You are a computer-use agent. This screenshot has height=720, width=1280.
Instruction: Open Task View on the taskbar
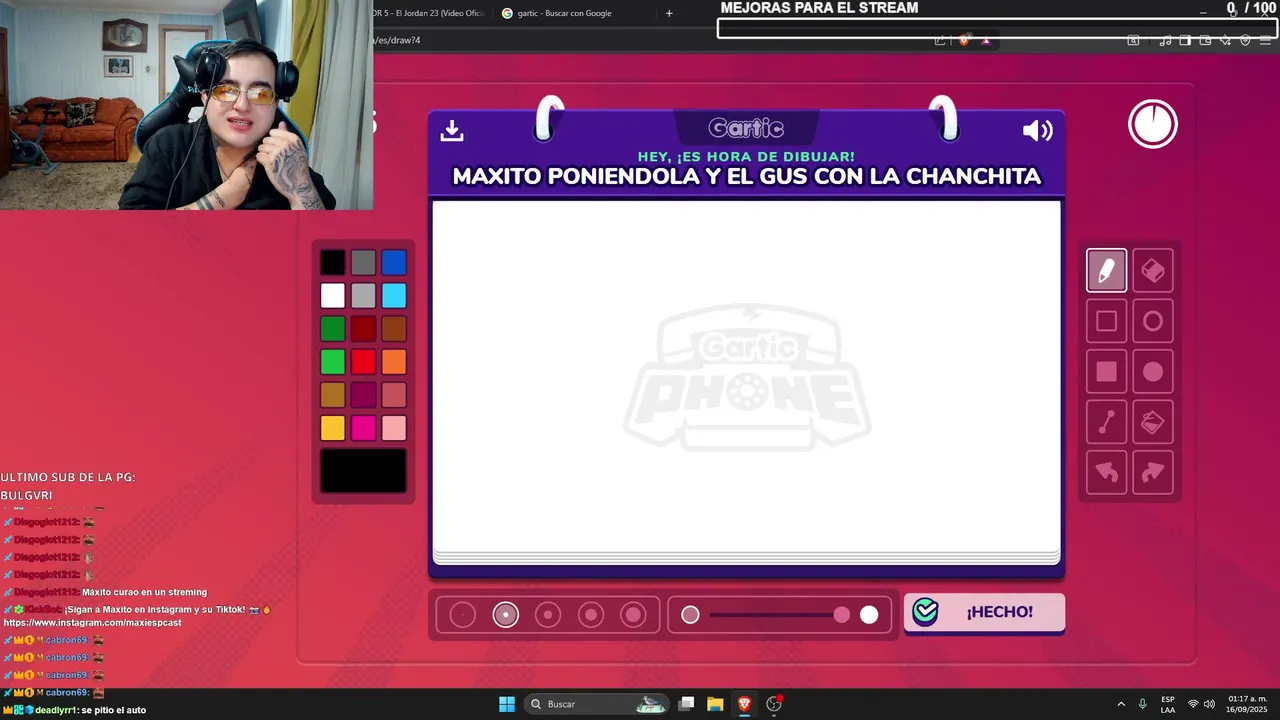coord(686,704)
